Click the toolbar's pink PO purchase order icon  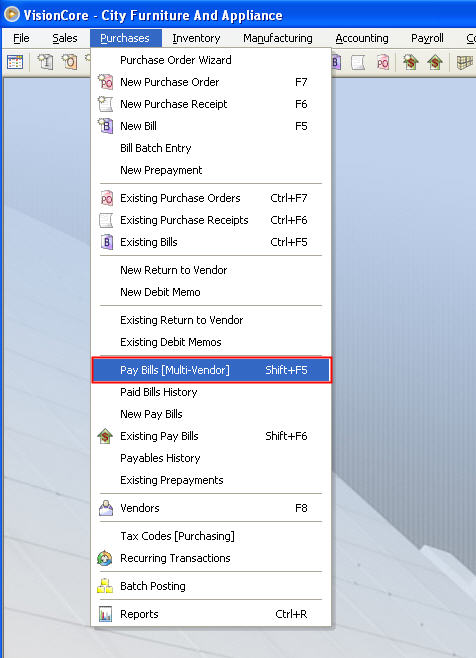pyautogui.click(x=382, y=63)
